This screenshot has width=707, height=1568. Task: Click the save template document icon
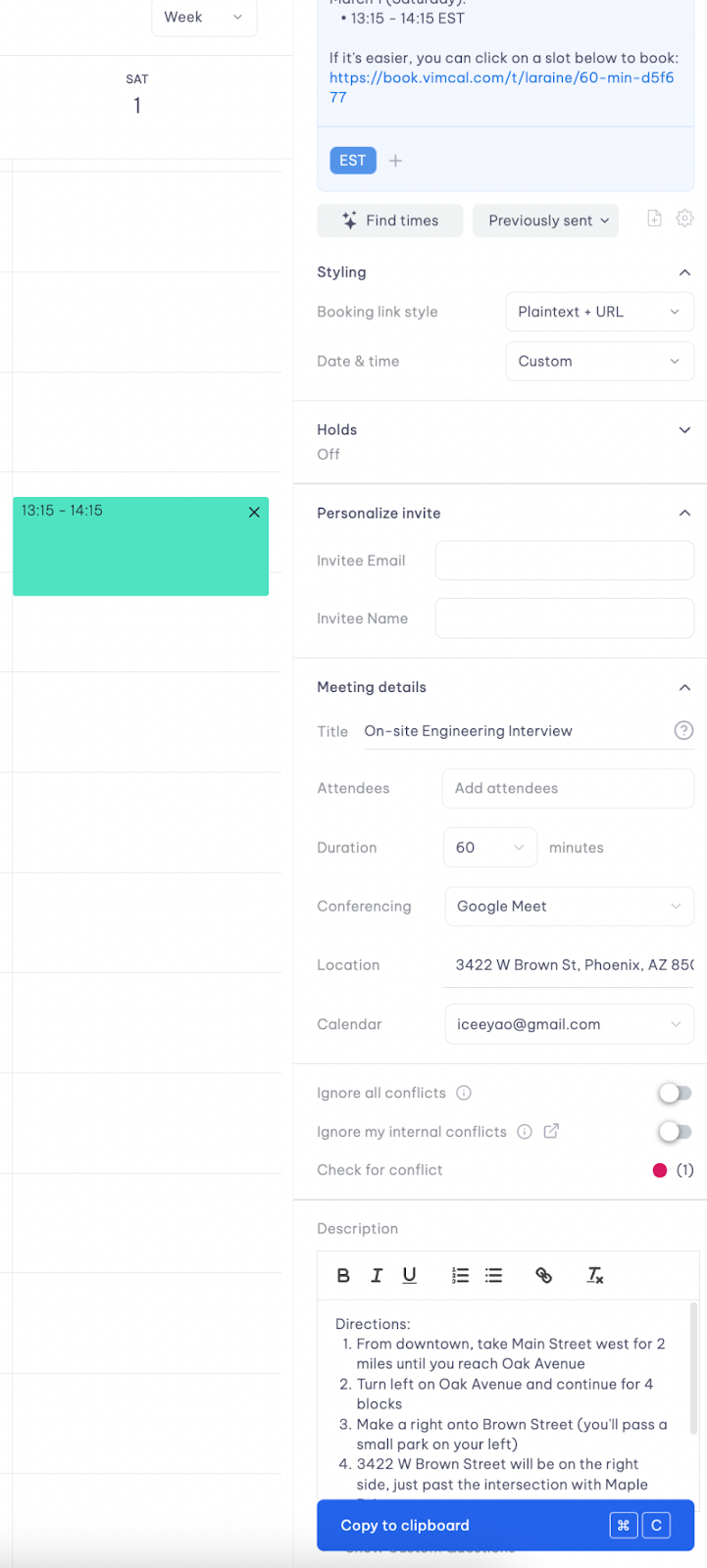(654, 219)
